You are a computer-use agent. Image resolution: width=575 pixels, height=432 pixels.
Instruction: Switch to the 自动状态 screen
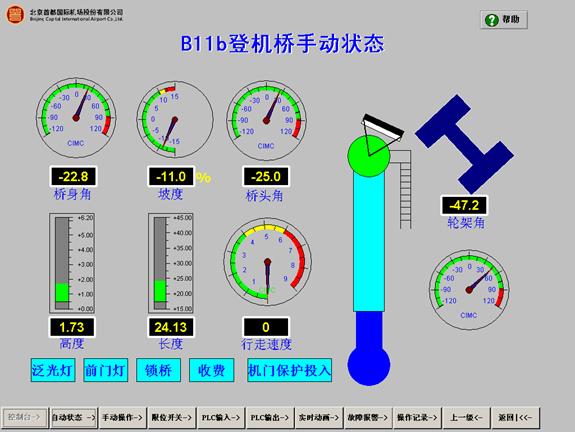point(73,417)
